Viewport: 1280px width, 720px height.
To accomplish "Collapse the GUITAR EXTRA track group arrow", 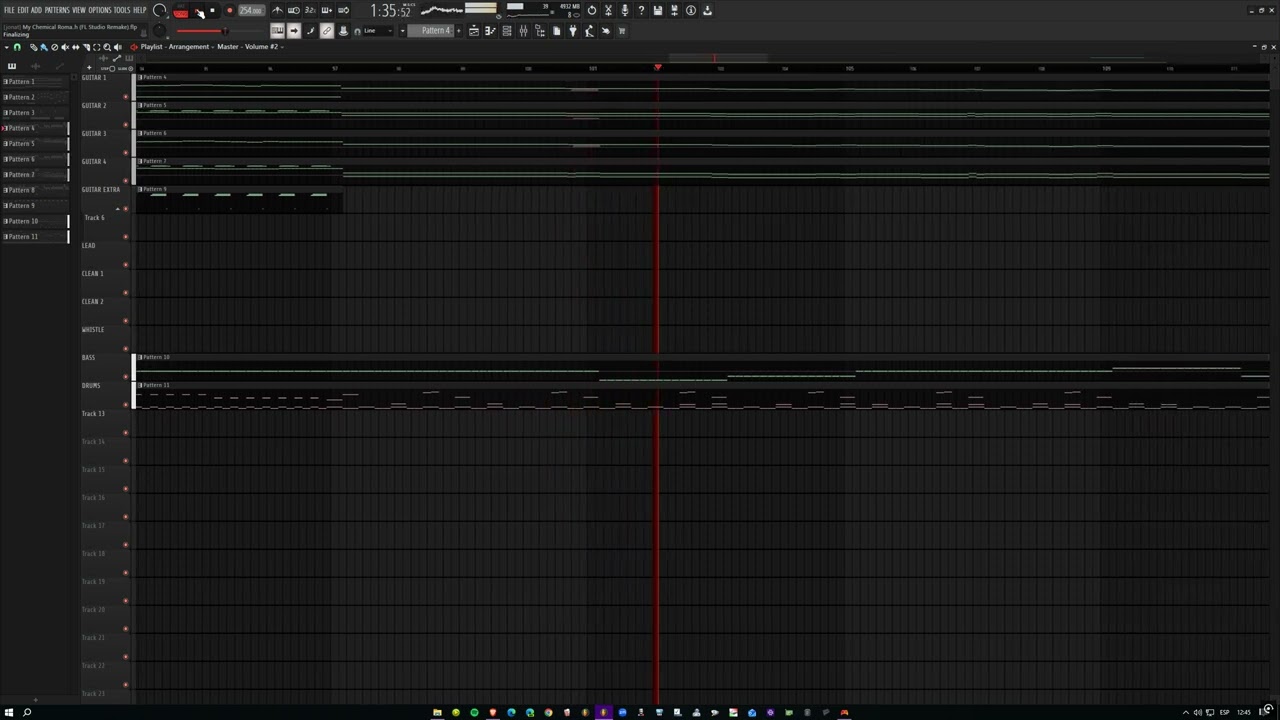I will pyautogui.click(x=117, y=208).
